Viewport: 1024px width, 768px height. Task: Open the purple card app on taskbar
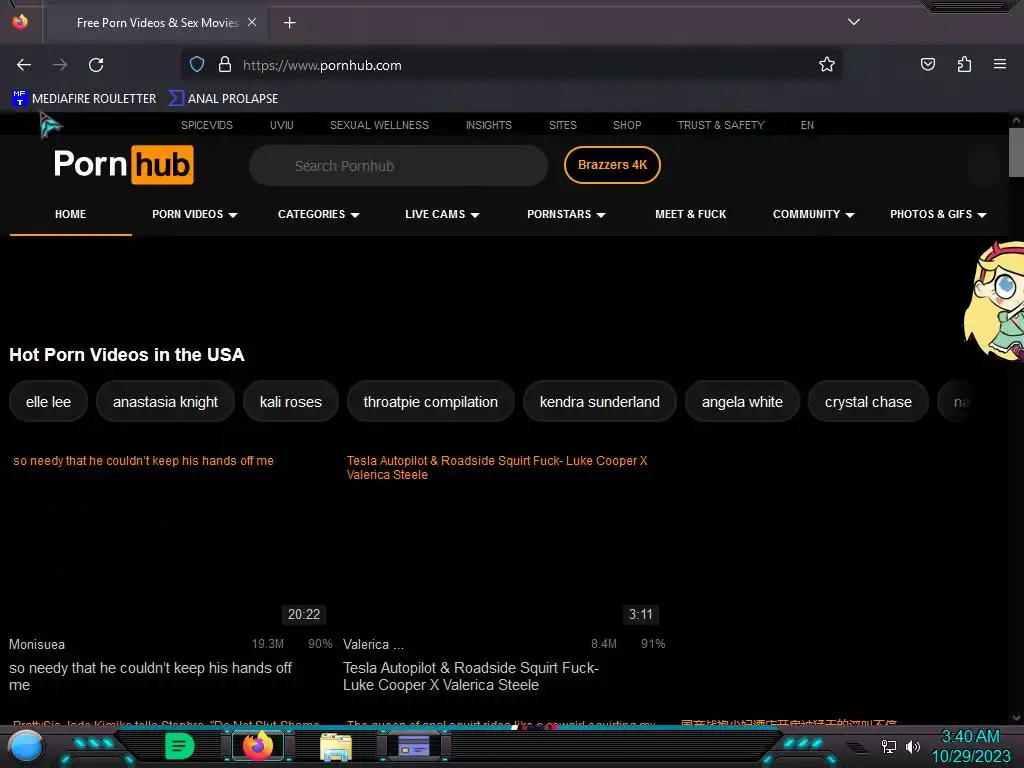pyautogui.click(x=414, y=746)
